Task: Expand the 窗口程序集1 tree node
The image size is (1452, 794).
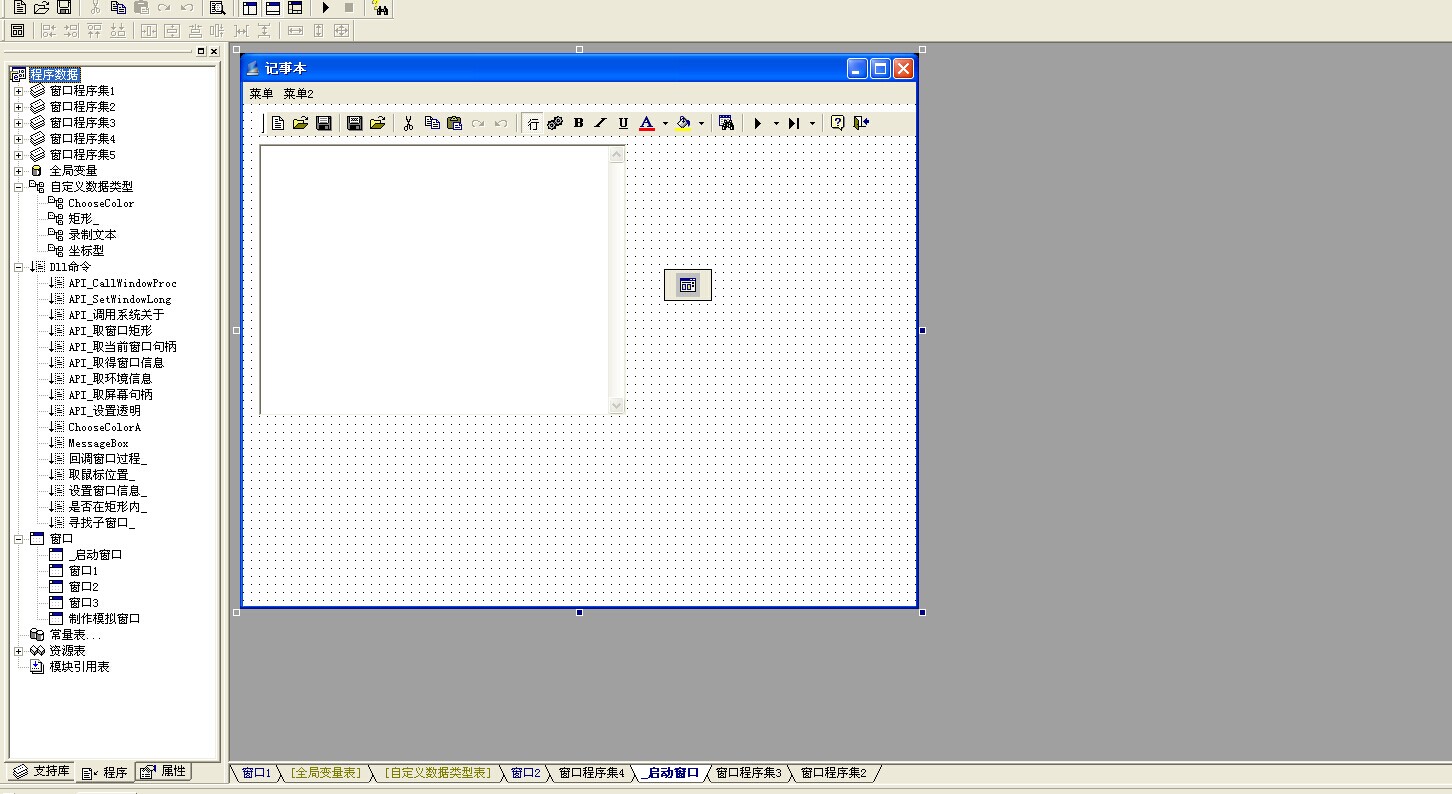Action: coord(18,91)
